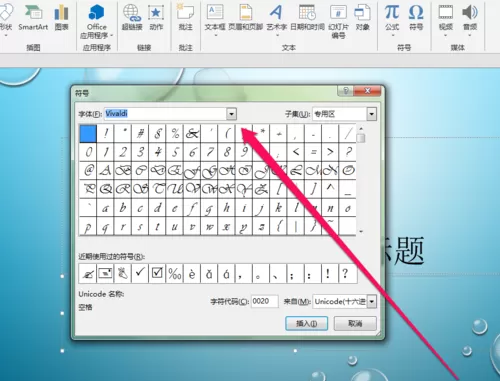500x381 pixels.
Task: Add a comment with 批注 icon
Action: click(185, 12)
